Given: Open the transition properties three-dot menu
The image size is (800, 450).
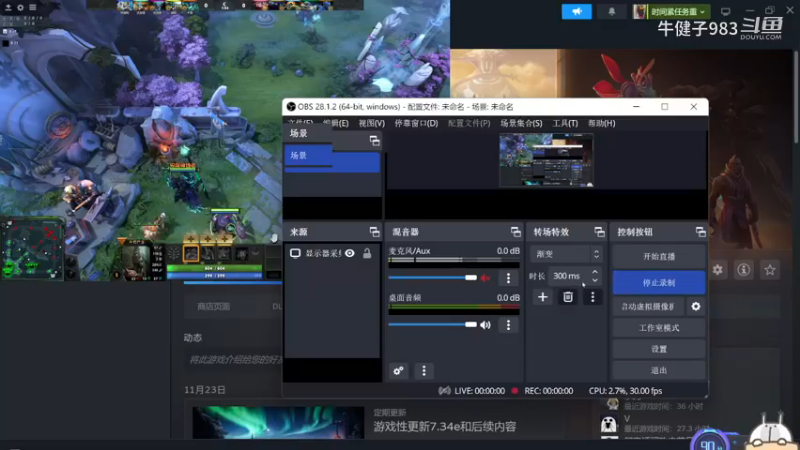Looking at the screenshot, I should (x=592, y=297).
